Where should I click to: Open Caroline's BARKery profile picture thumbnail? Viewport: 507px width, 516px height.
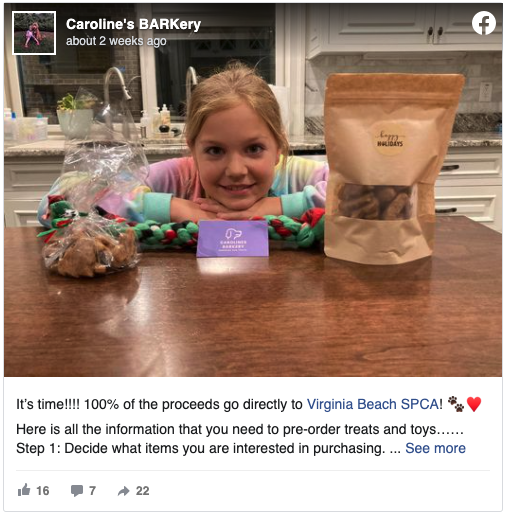[34, 33]
